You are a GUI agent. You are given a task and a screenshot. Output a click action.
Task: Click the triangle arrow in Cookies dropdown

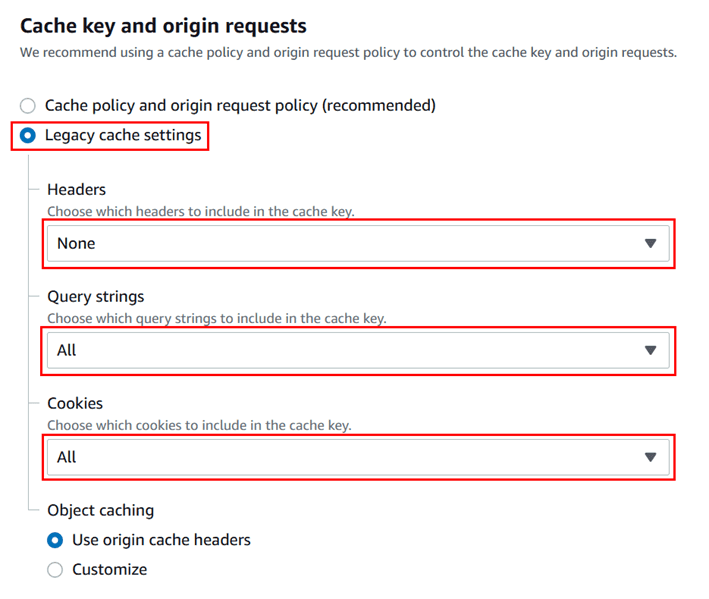(x=650, y=457)
